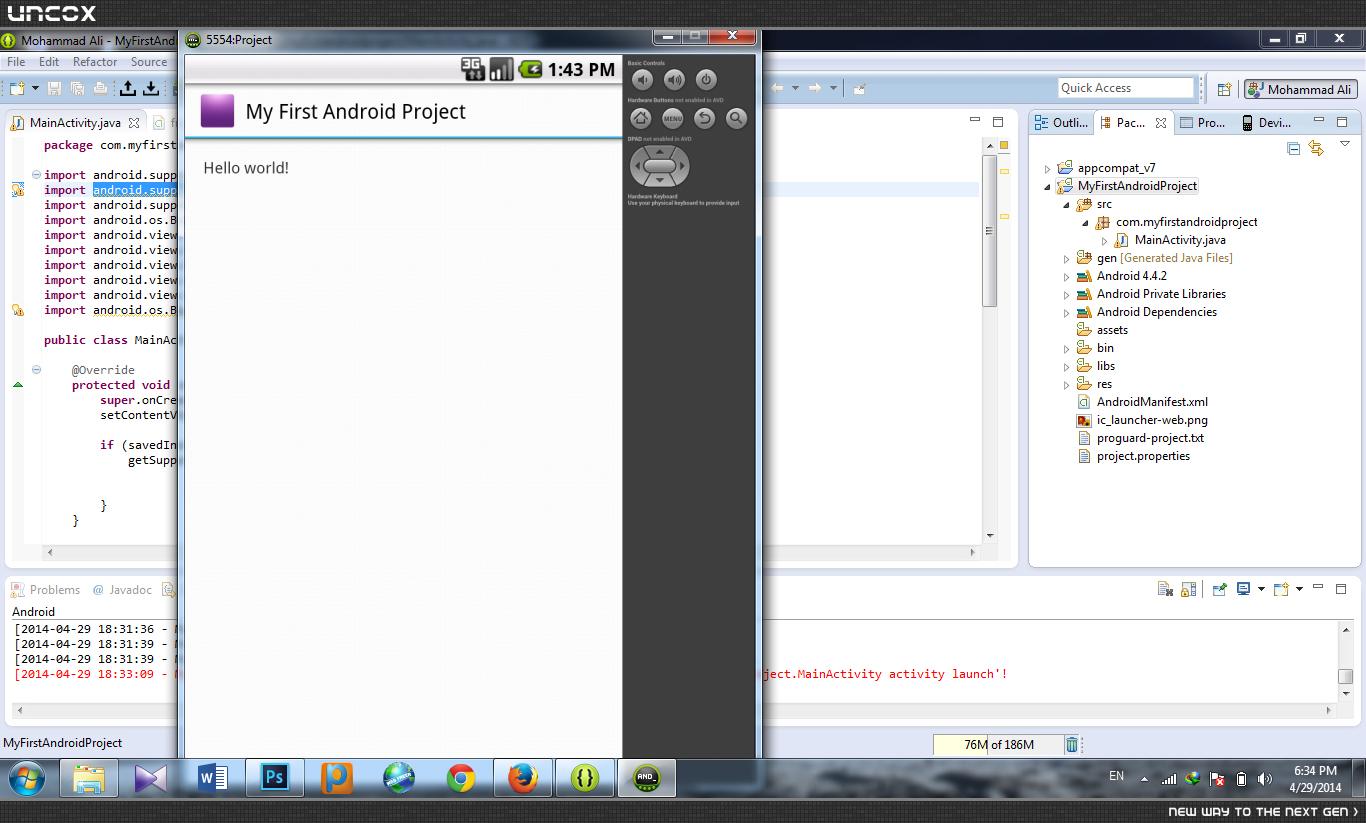The width and height of the screenshot is (1366, 823).
Task: Open Microsoft Word from the taskbar
Action: tap(213, 777)
